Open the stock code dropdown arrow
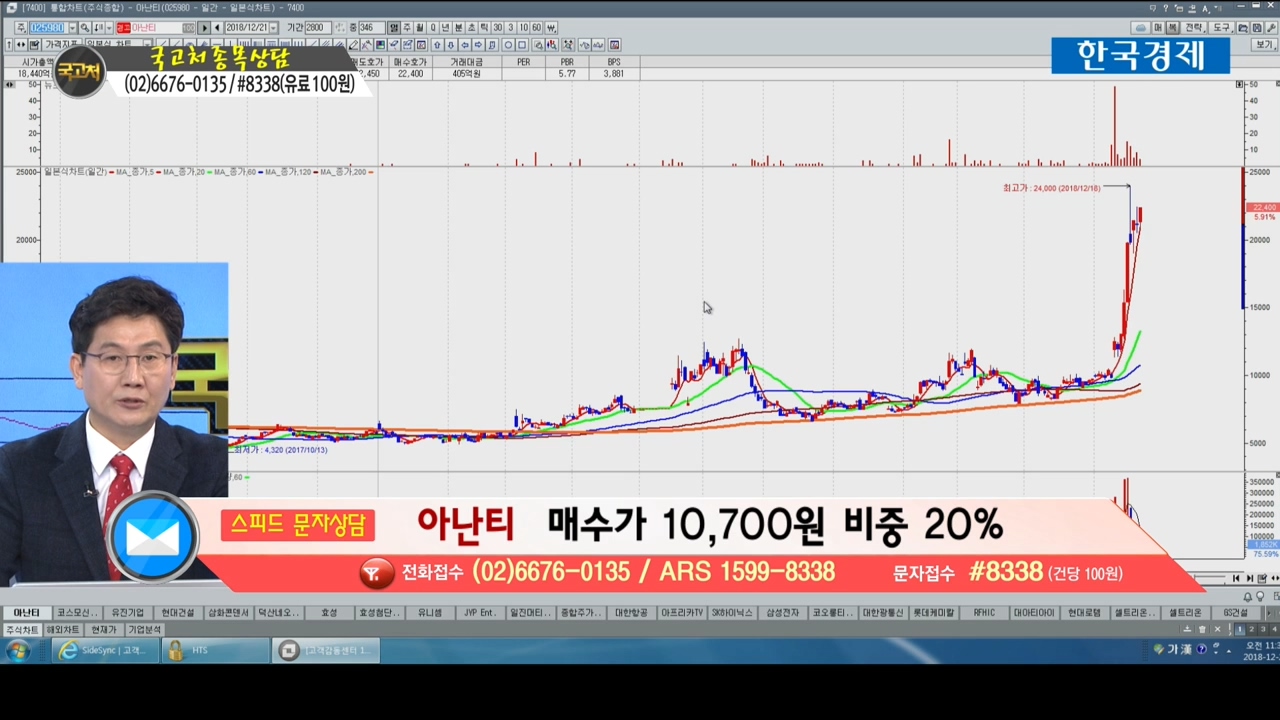Screen dimensions: 1280x720 (x=71, y=28)
